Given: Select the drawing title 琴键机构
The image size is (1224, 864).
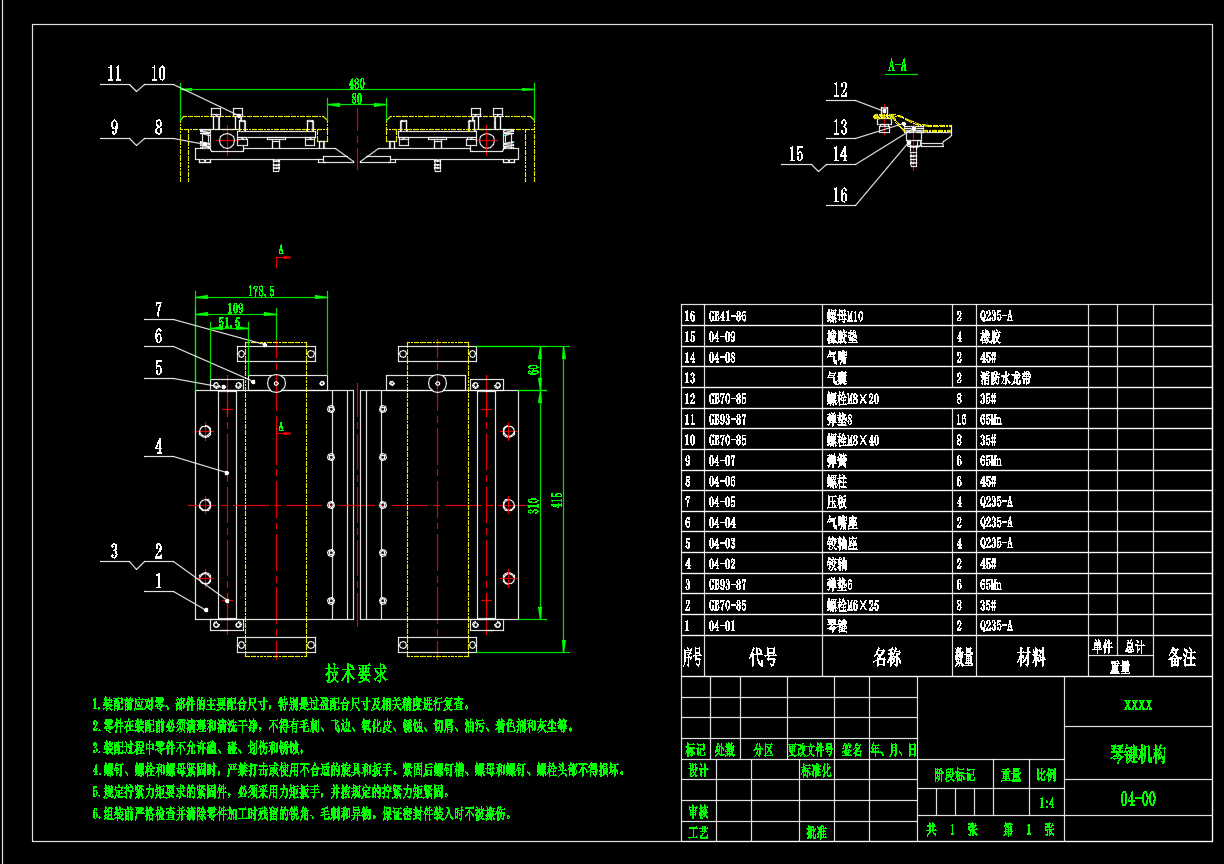Looking at the screenshot, I should click(x=1138, y=755).
